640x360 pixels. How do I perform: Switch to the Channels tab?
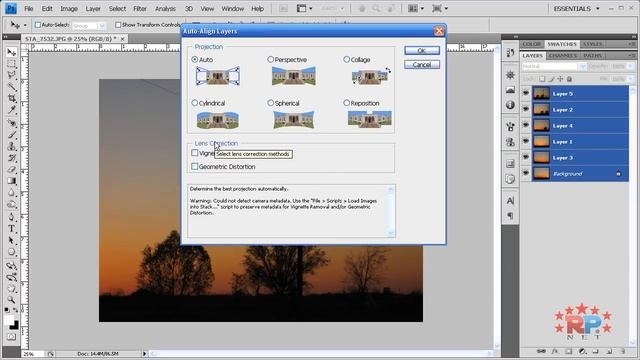562,56
